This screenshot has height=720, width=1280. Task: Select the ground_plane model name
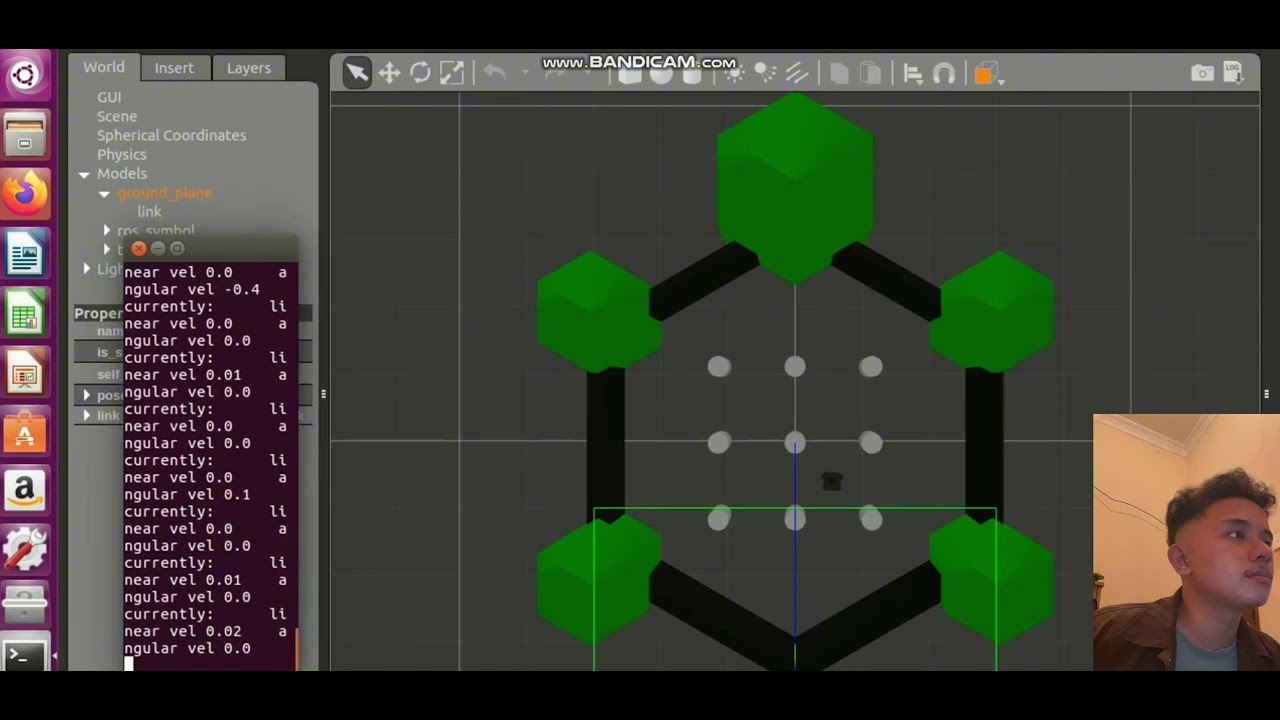(165, 193)
